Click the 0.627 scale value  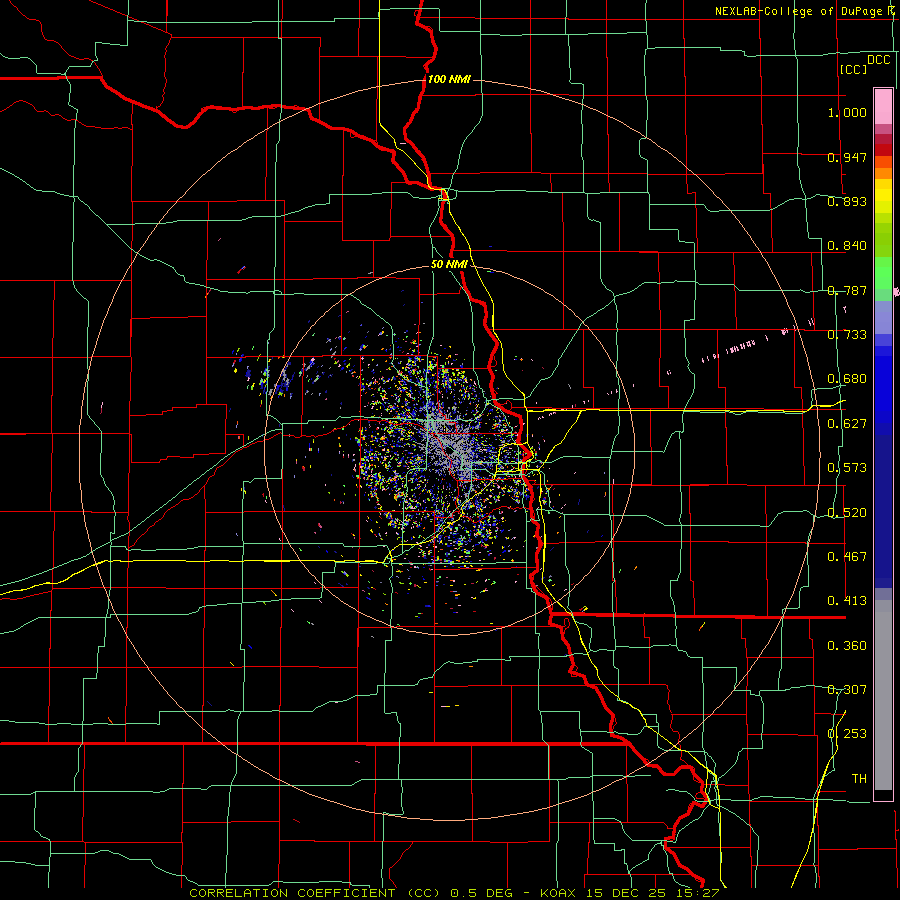(x=847, y=424)
